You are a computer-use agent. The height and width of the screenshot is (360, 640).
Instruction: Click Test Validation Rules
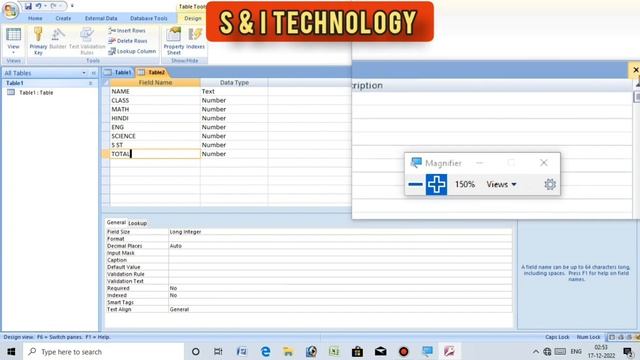[87, 41]
